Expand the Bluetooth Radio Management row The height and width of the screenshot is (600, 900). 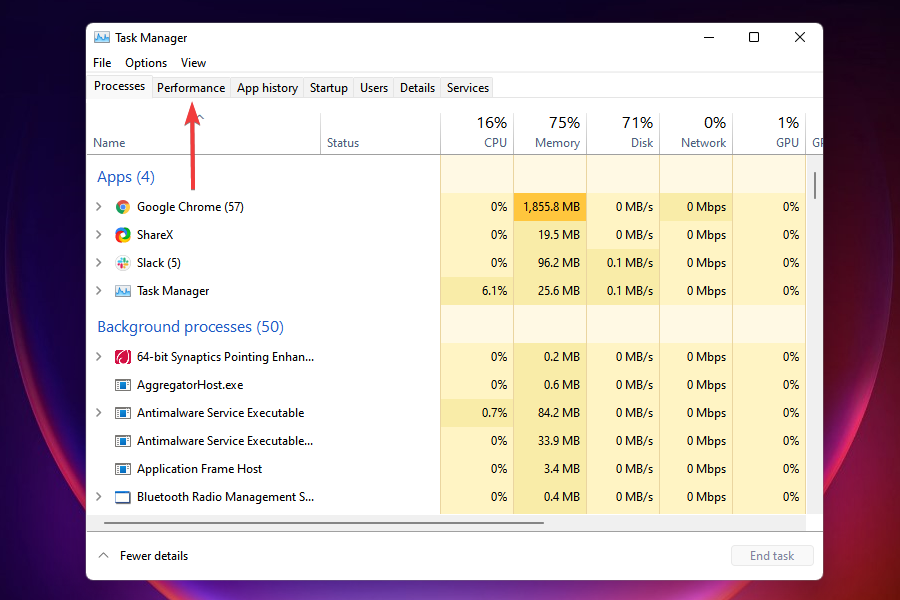[x=99, y=497]
